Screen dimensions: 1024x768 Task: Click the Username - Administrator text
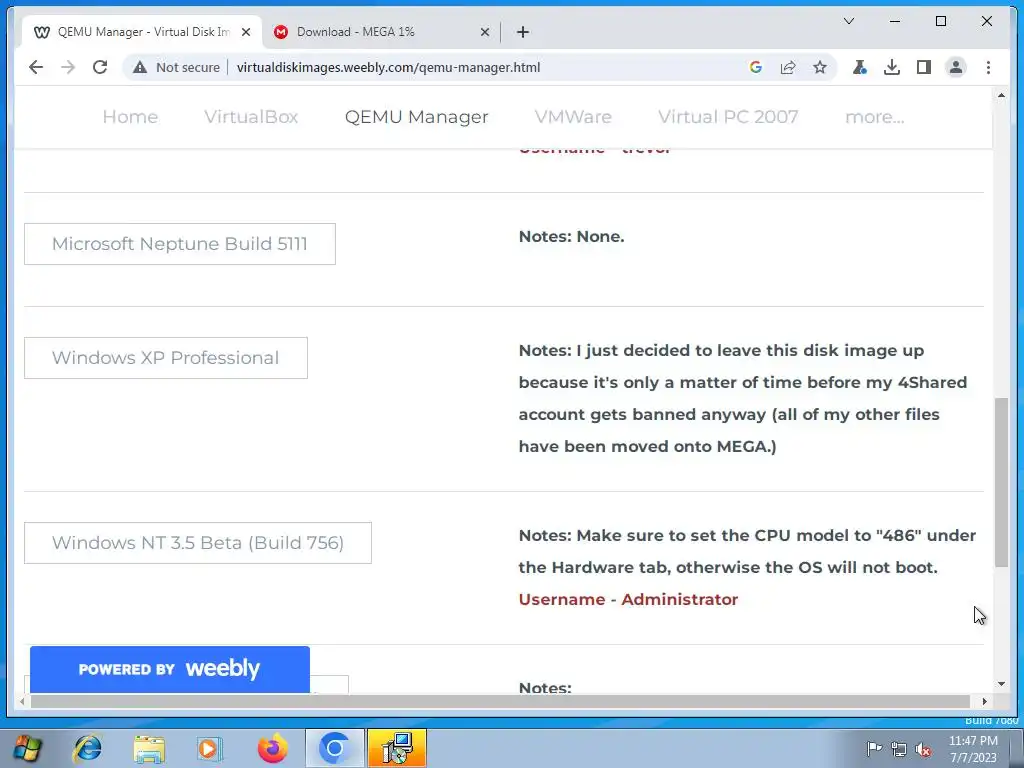click(628, 600)
